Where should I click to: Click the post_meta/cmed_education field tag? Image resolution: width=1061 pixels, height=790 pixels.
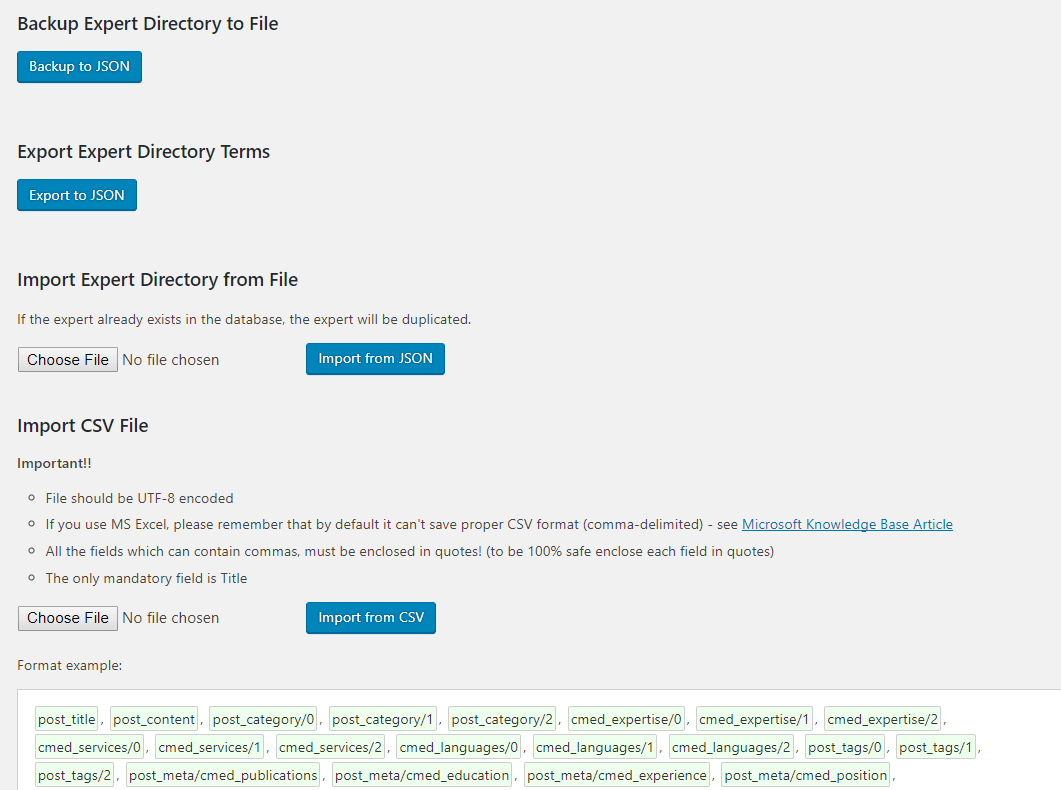tap(422, 775)
